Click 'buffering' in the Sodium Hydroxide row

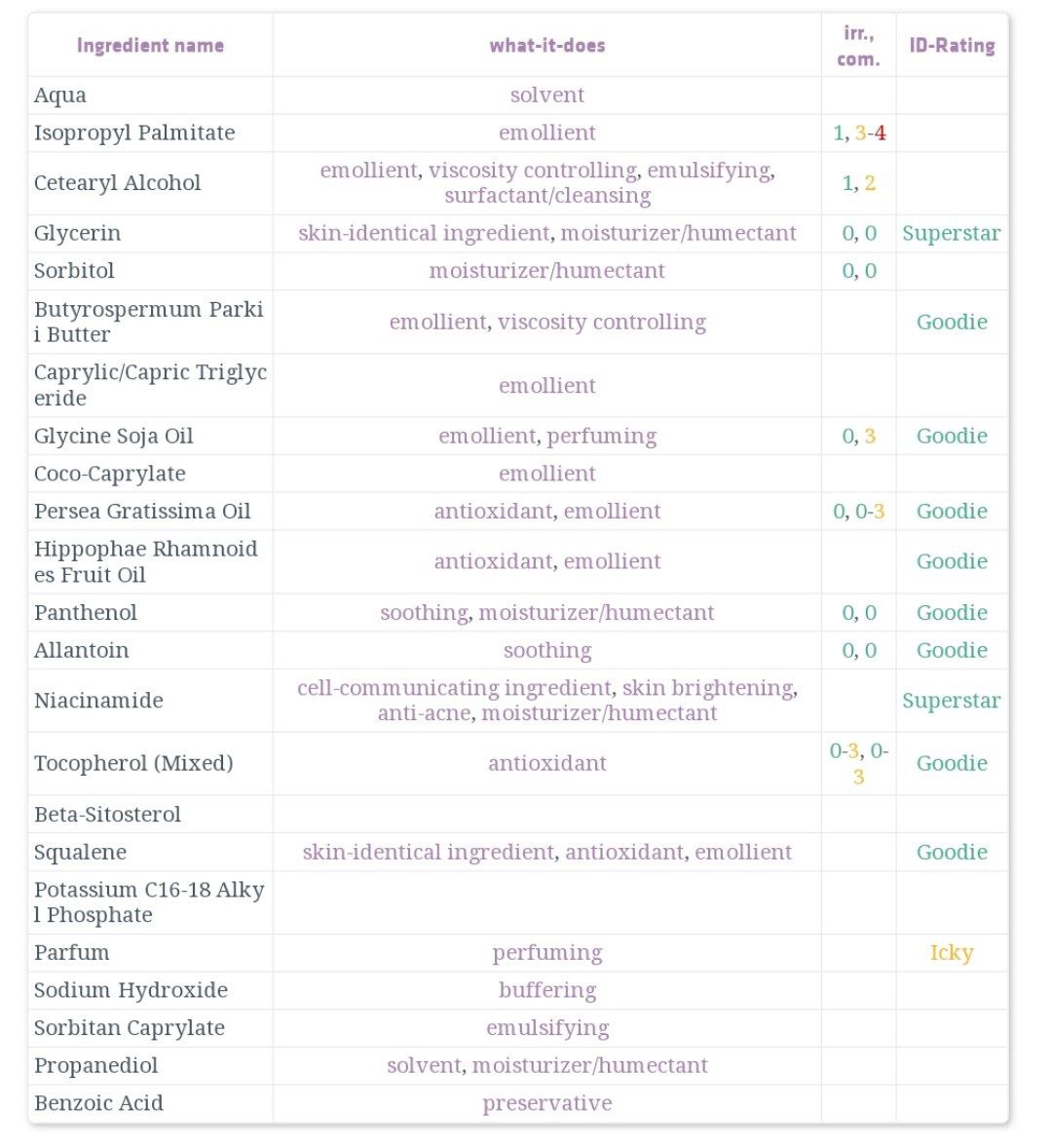(547, 990)
